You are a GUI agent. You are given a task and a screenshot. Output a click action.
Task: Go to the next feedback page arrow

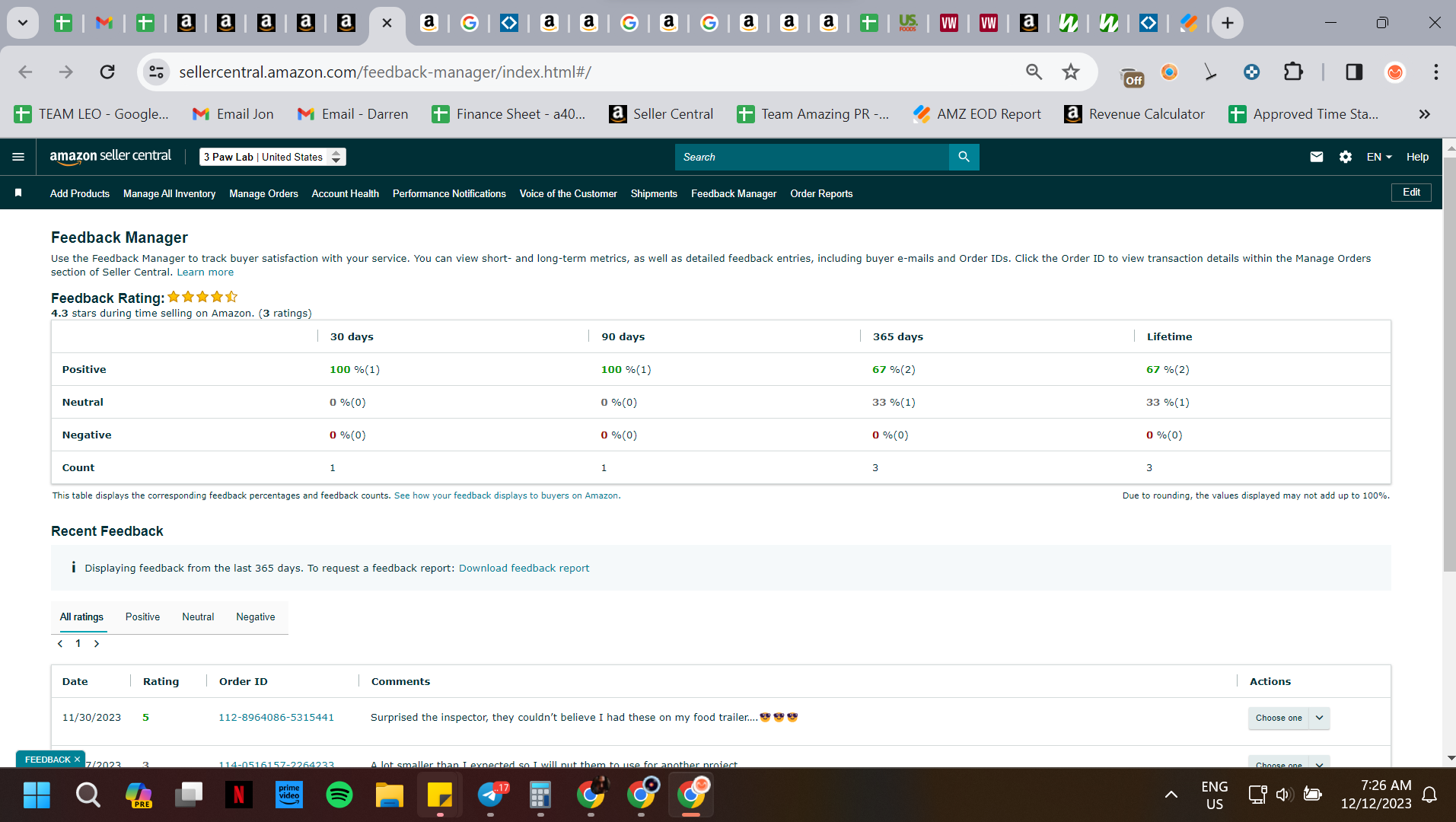coord(96,644)
